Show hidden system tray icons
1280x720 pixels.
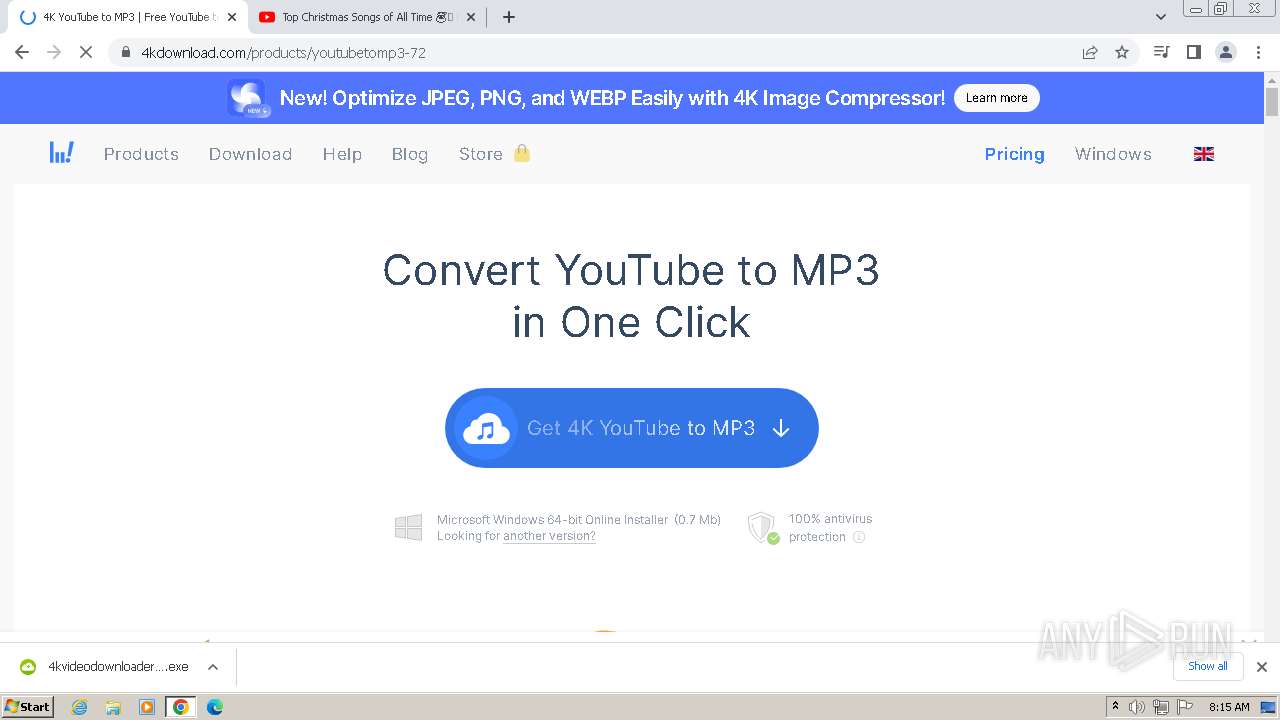[1115, 707]
